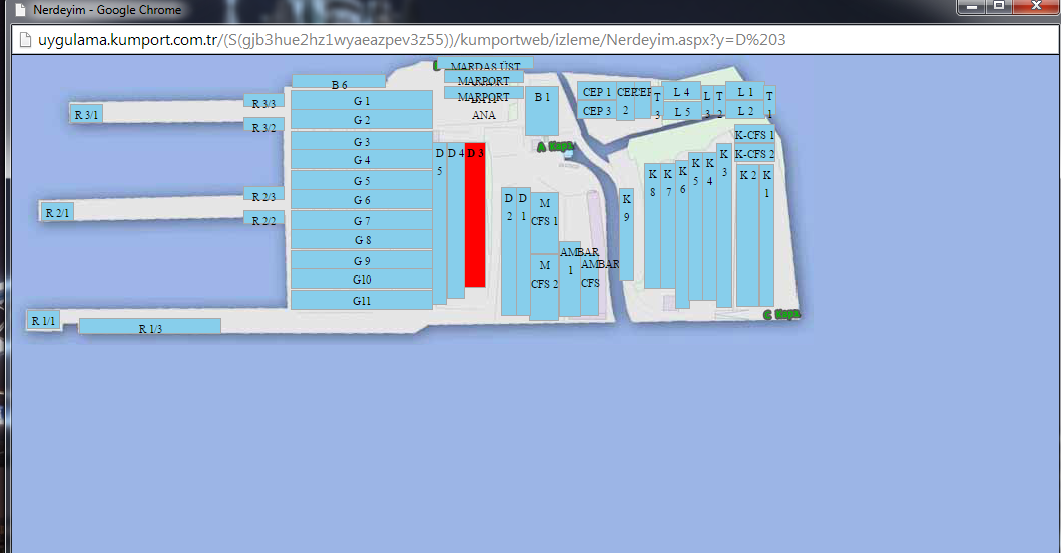Viewport: 1061px width, 558px height.
Task: Choose the K 1 block
Action: point(766,235)
